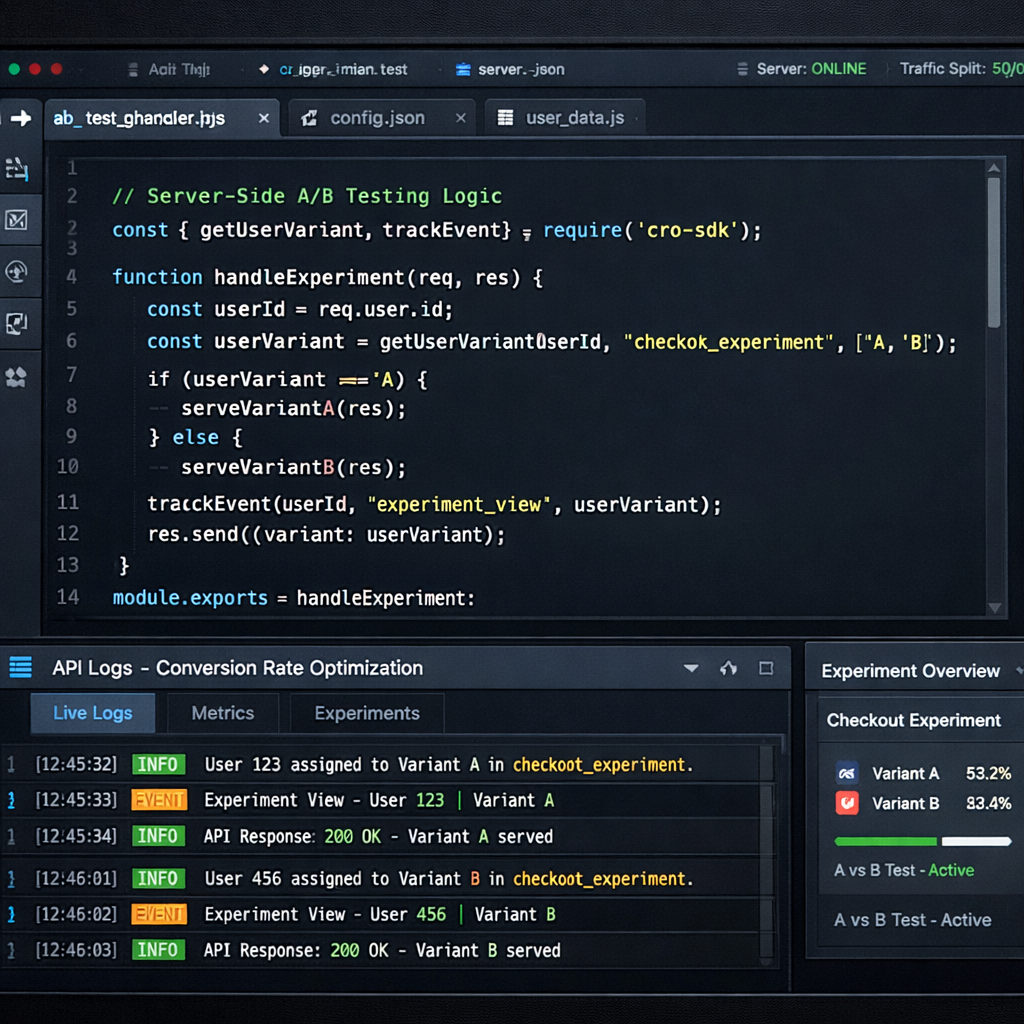Image resolution: width=1024 pixels, height=1024 pixels.
Task: Click serveVariantB(res) on line 10
Action: pos(293,468)
